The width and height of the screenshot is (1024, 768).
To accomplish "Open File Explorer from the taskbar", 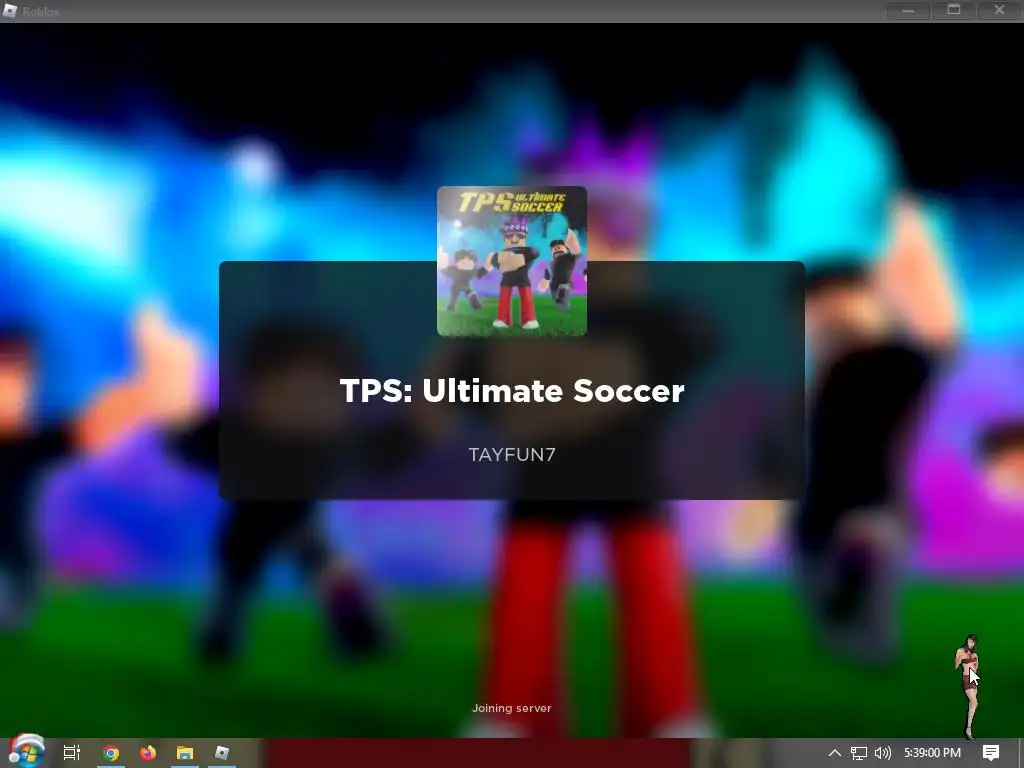I will pyautogui.click(x=185, y=753).
